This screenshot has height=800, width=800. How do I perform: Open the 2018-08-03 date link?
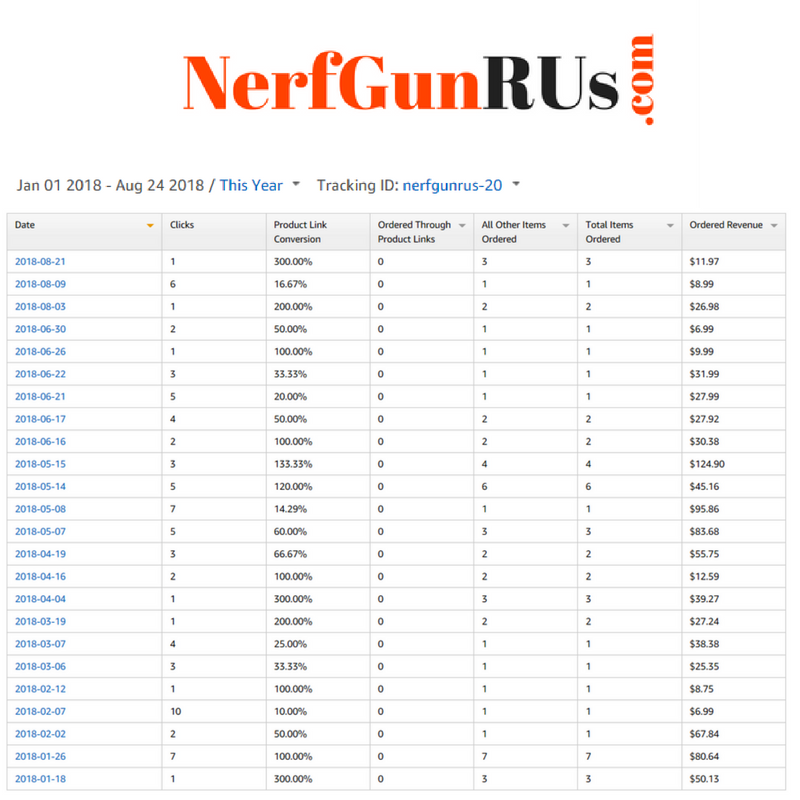(40, 307)
